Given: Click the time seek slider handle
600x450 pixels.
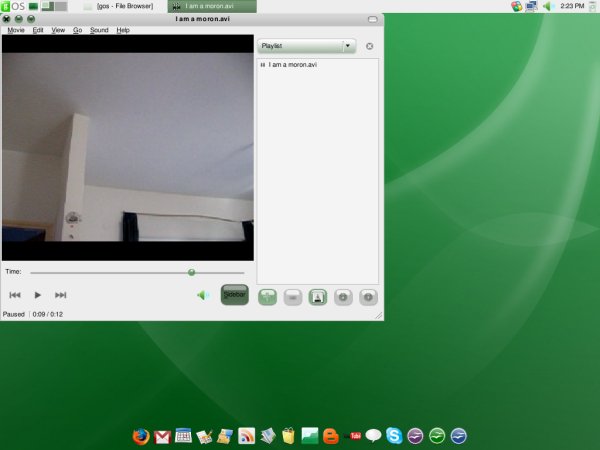Looking at the screenshot, I should (191, 272).
